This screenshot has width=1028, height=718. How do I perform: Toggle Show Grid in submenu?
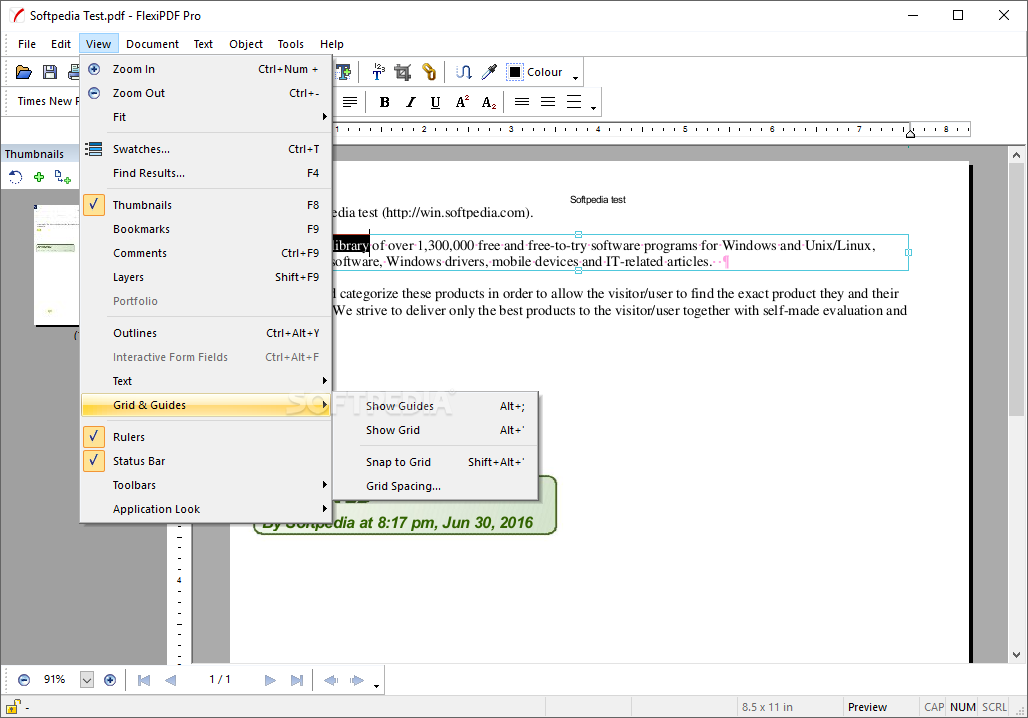pos(436,430)
